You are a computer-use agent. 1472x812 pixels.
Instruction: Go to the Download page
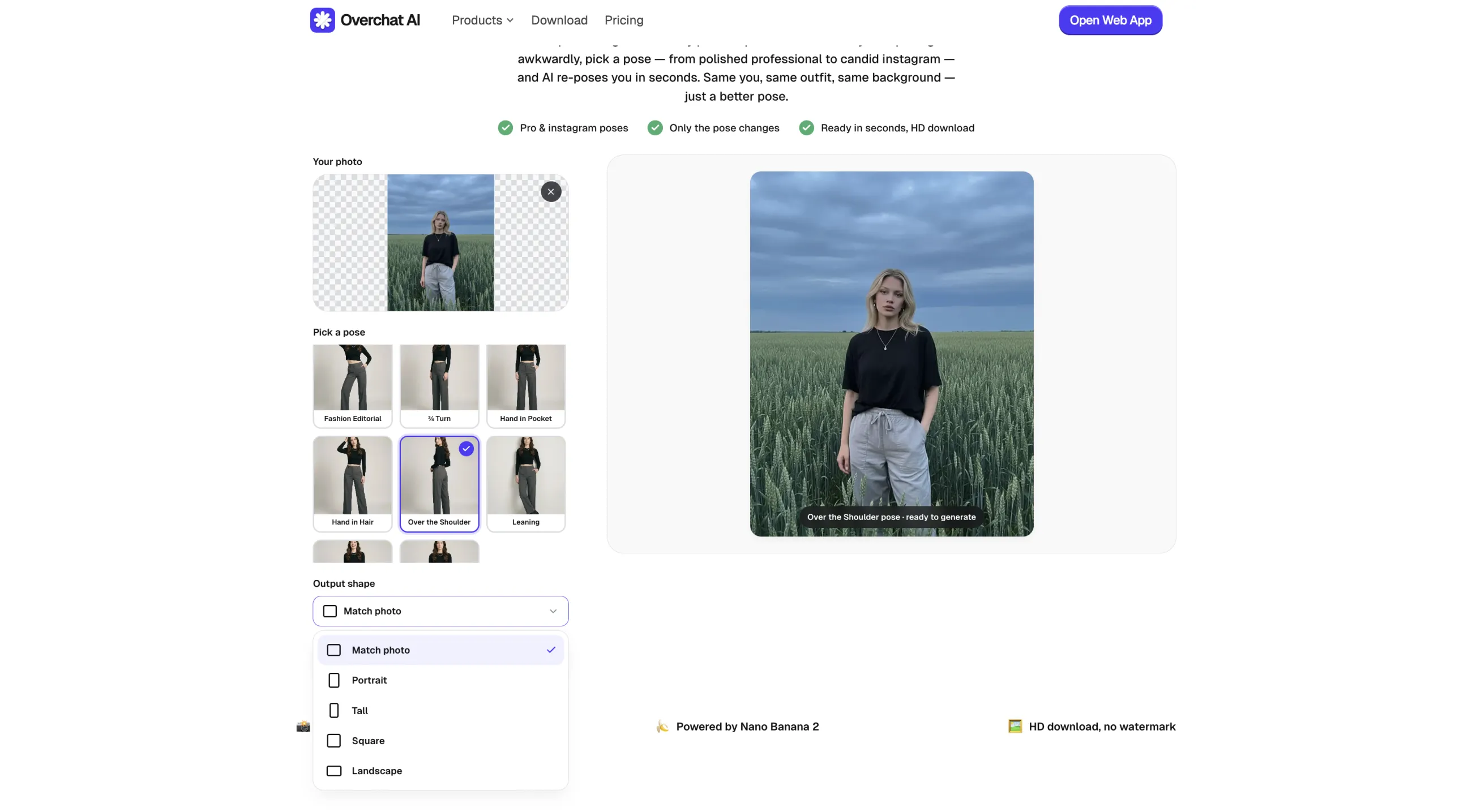(x=559, y=20)
